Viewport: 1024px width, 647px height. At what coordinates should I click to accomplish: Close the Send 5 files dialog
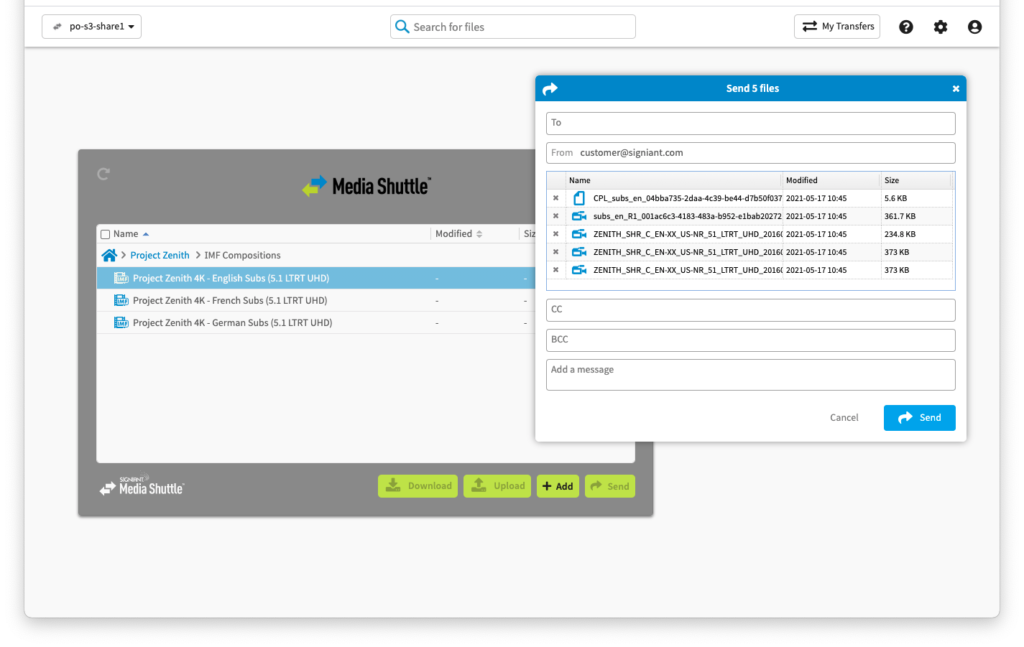[955, 89]
